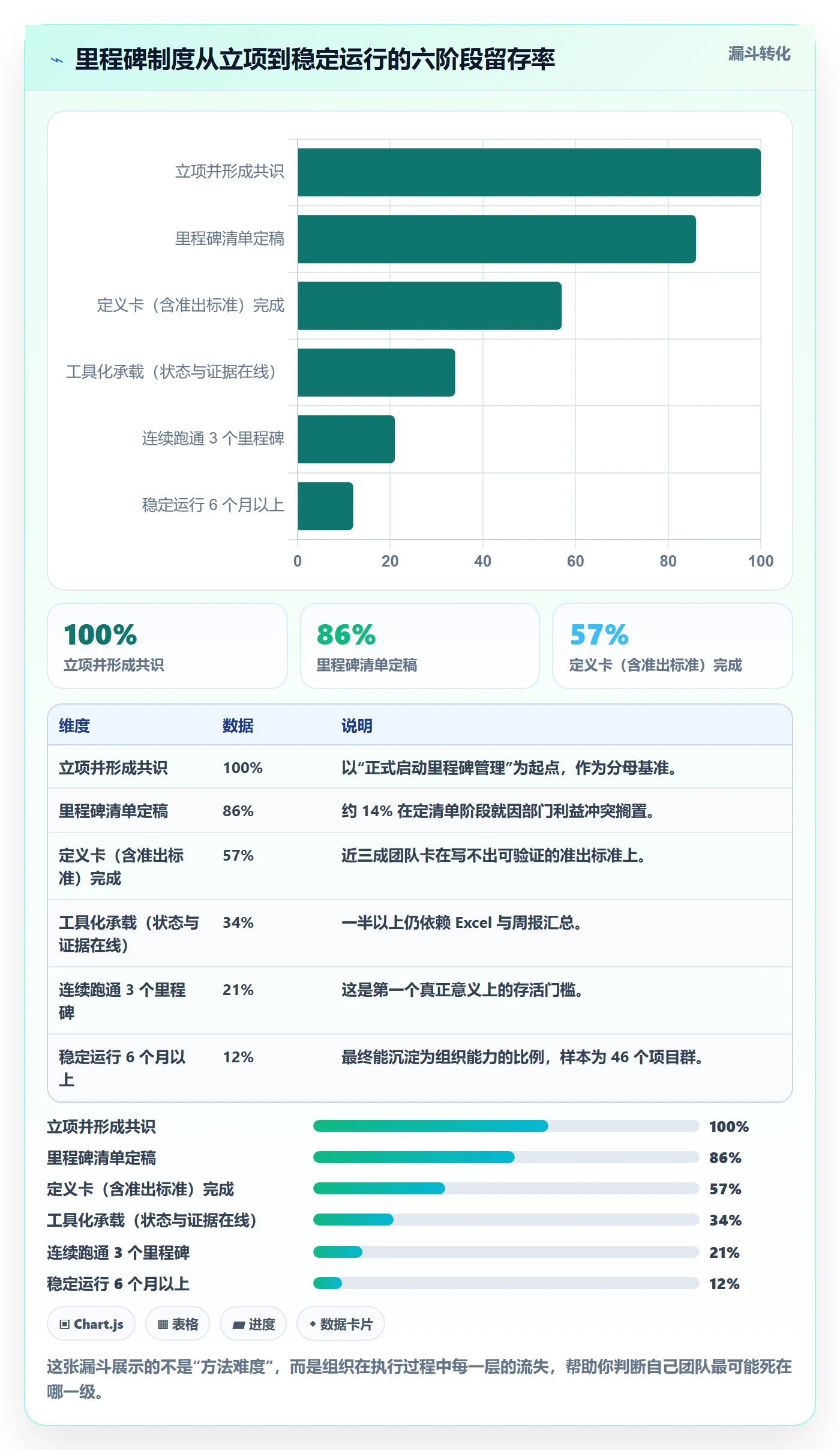Click the 里程碑清单定稿 progress bar
This screenshot has width=840, height=1450.
pos(506,1157)
